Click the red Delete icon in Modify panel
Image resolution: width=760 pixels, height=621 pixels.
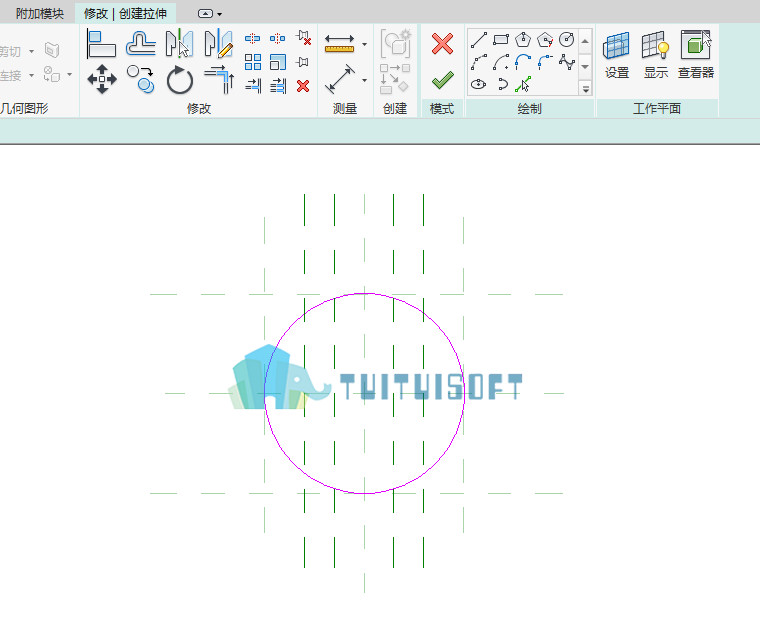pos(303,86)
